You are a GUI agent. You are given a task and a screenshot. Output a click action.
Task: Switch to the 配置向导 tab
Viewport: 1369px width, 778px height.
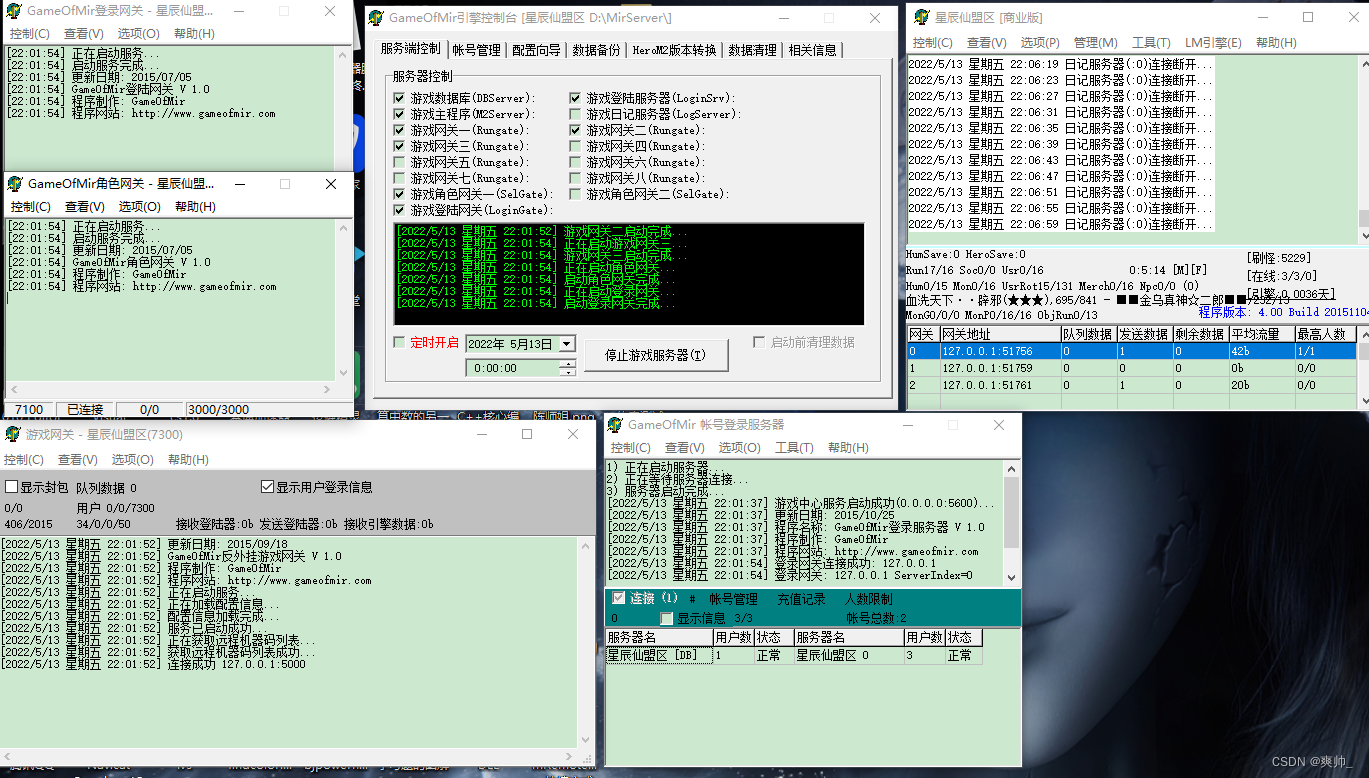click(536, 50)
